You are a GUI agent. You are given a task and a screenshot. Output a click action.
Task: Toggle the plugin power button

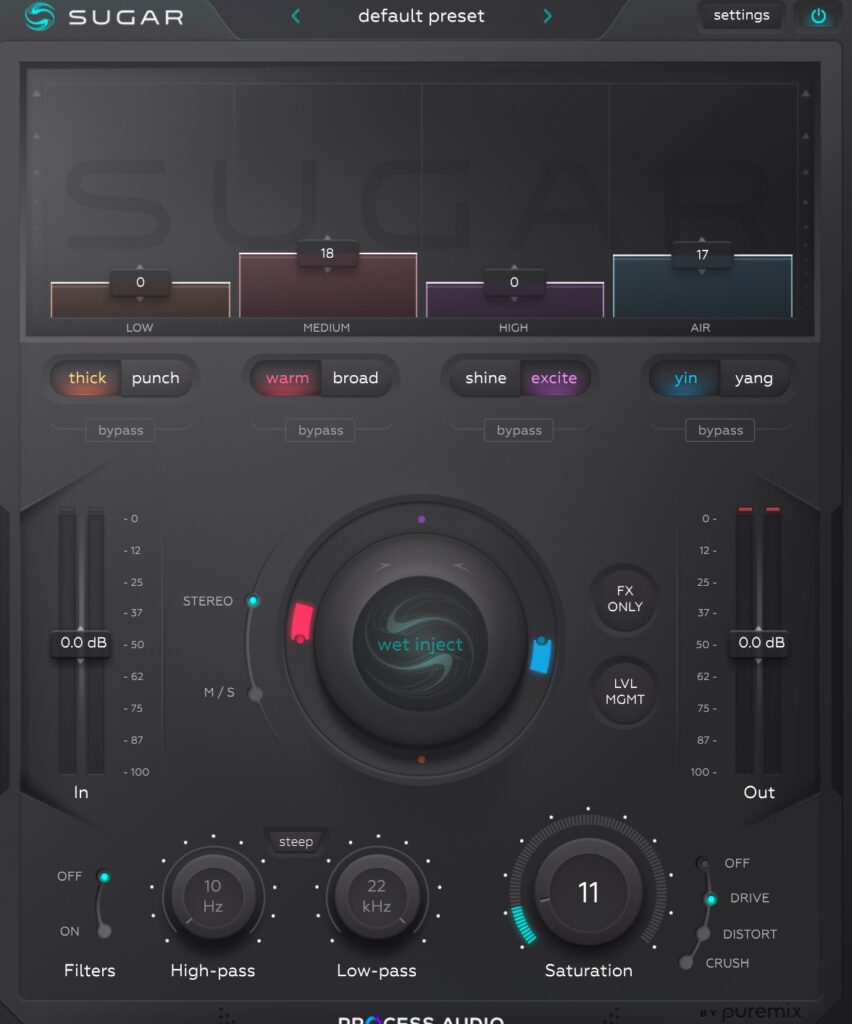point(818,16)
